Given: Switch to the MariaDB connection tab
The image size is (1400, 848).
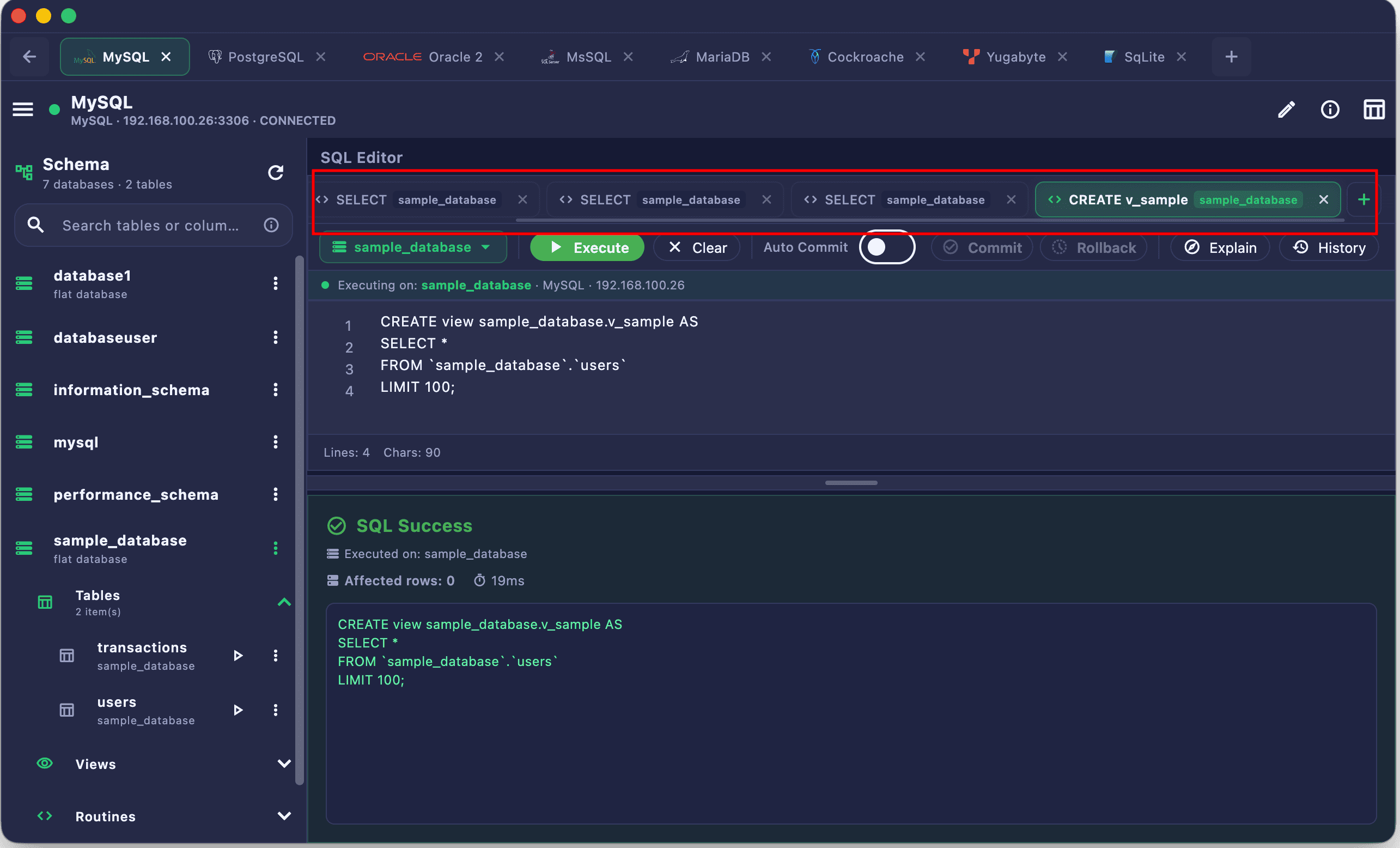Looking at the screenshot, I should point(721,57).
